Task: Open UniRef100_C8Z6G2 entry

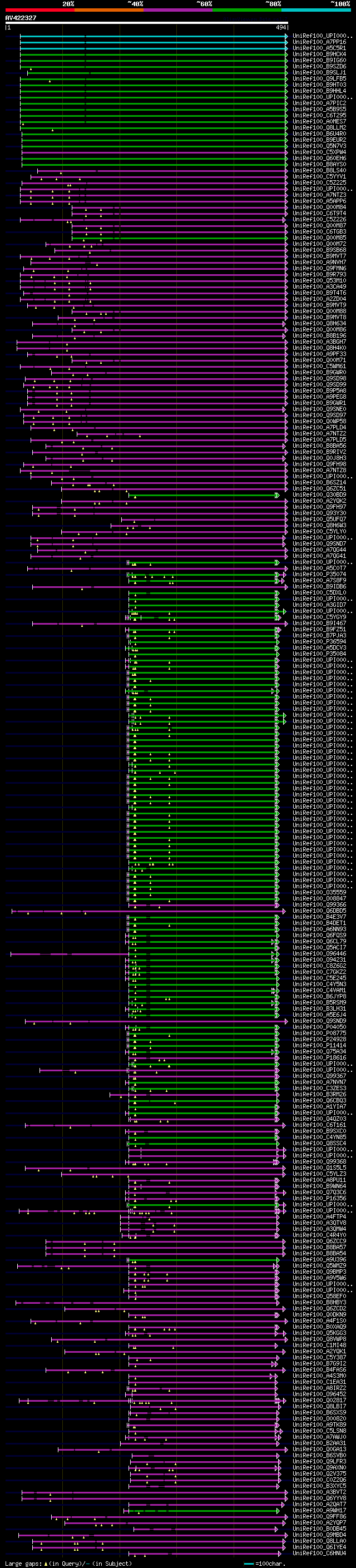Action: point(319,966)
